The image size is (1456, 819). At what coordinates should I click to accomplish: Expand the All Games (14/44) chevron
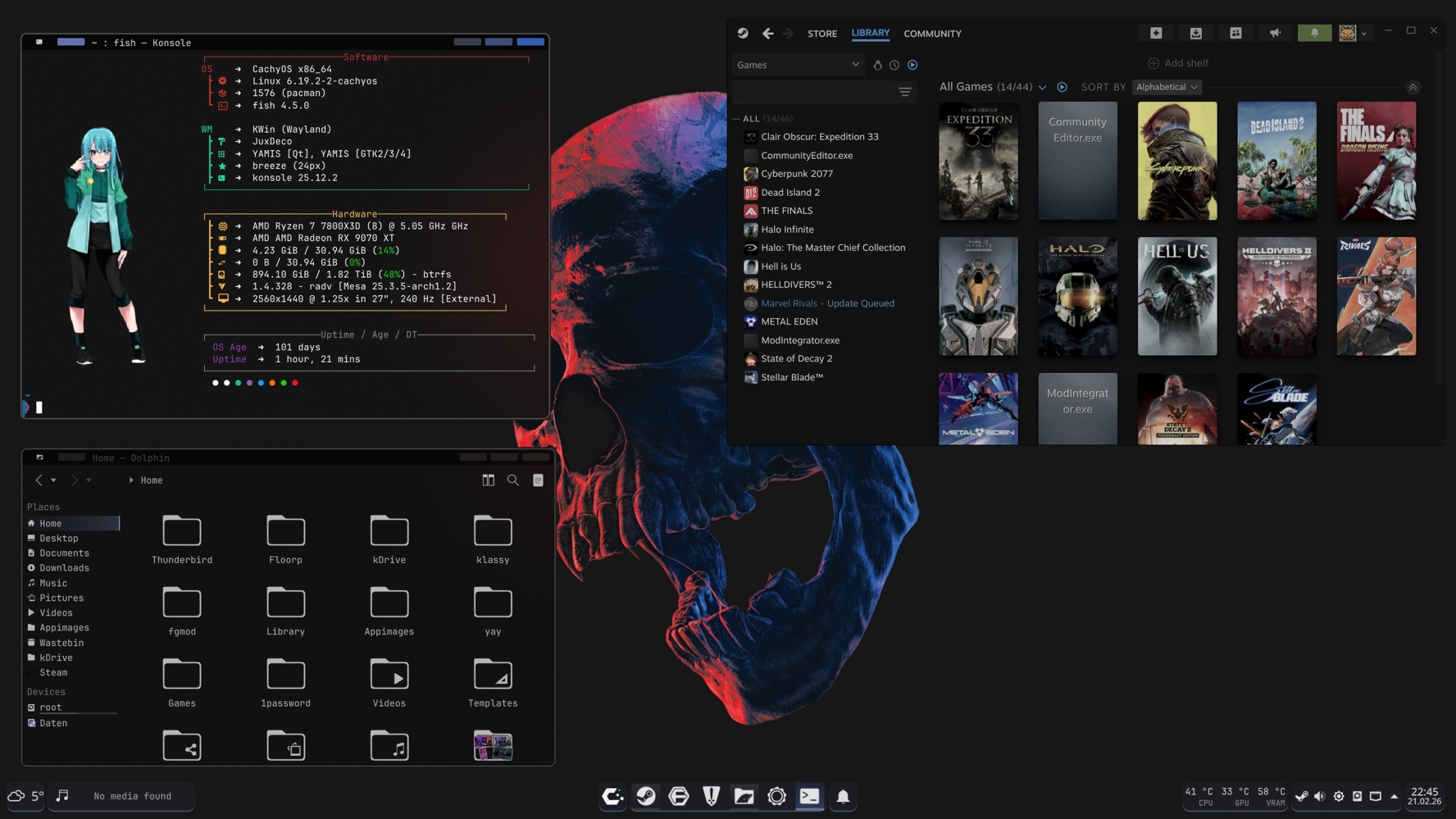[x=1042, y=88]
